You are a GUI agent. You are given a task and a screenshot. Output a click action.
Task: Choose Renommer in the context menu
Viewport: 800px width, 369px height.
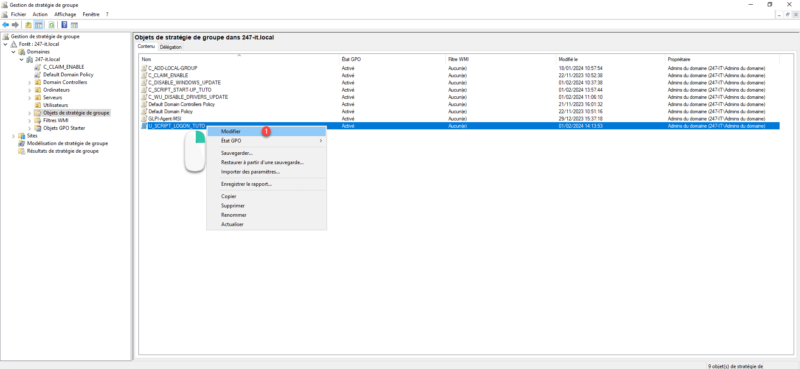pos(266,215)
